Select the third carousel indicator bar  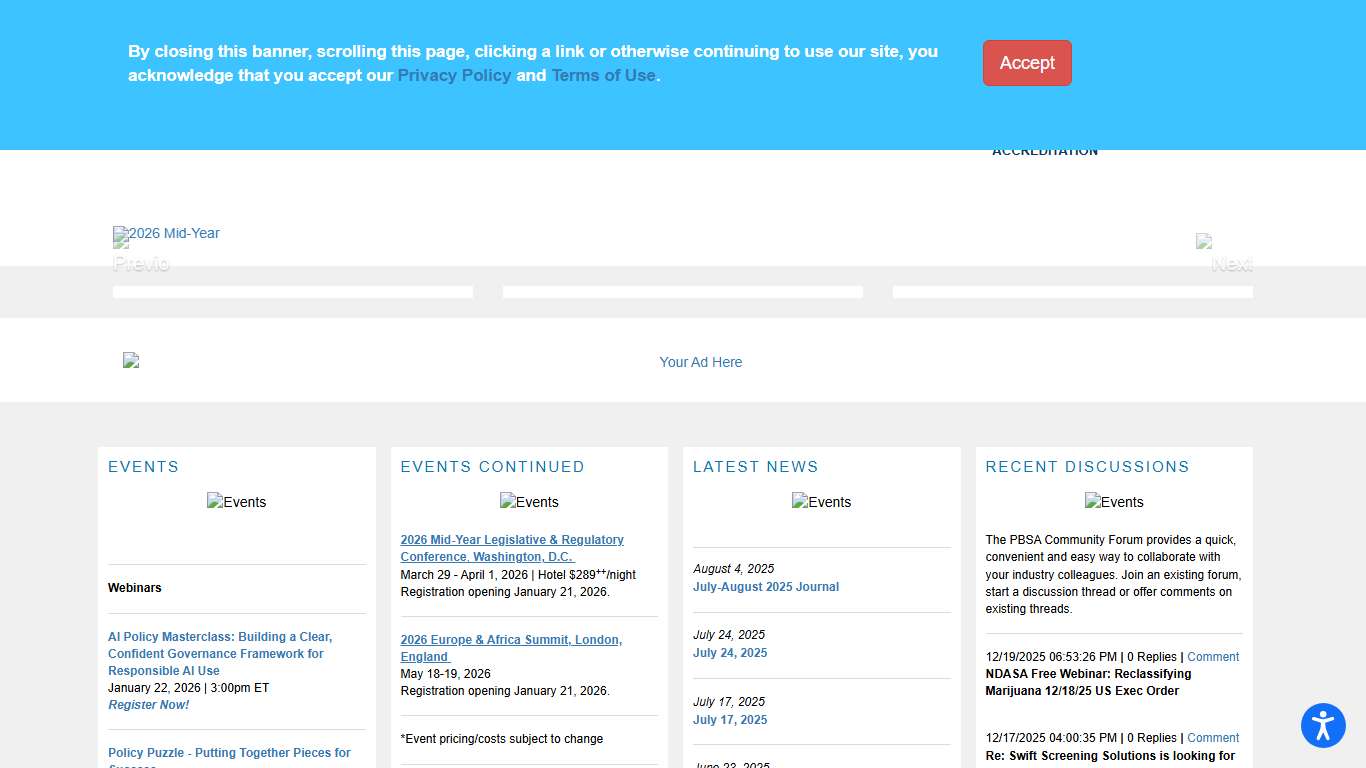[x=1072, y=291]
